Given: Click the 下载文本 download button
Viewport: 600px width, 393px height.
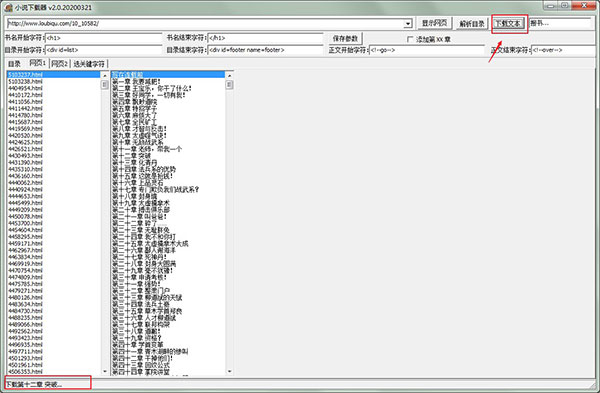Looking at the screenshot, I should tap(508, 24).
